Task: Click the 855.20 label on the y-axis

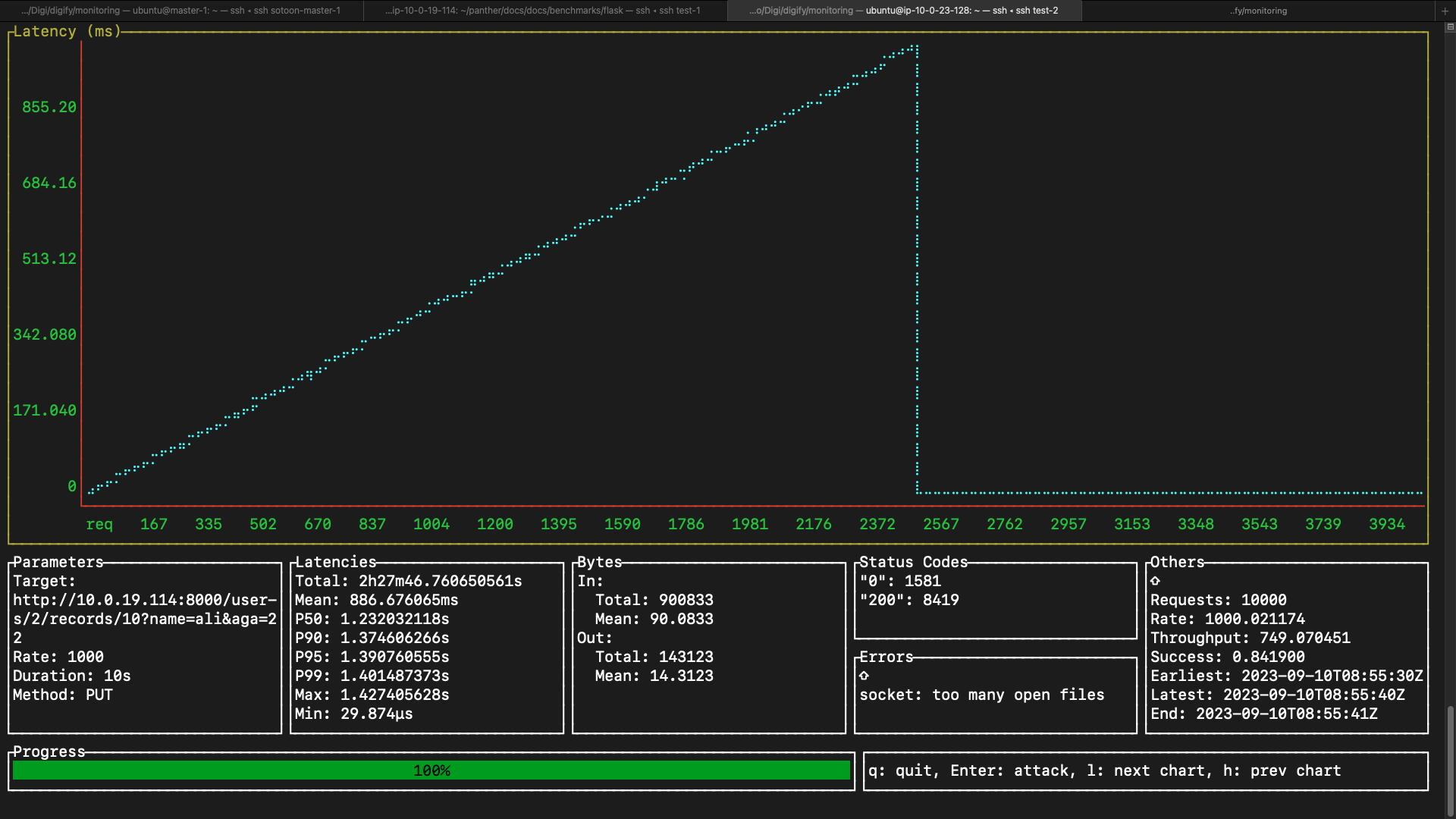Action: pyautogui.click(x=49, y=107)
